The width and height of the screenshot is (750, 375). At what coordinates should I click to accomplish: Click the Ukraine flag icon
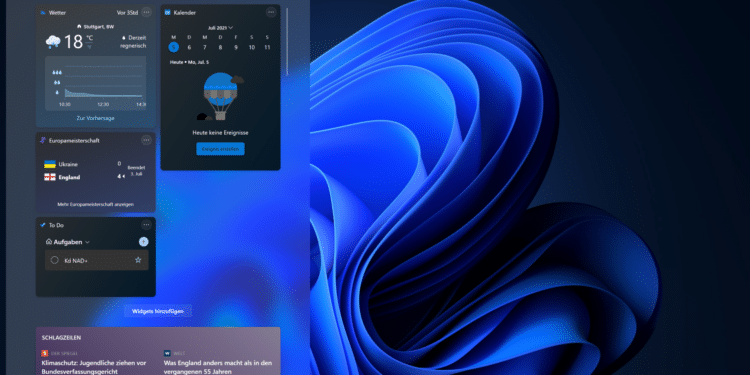click(x=50, y=164)
